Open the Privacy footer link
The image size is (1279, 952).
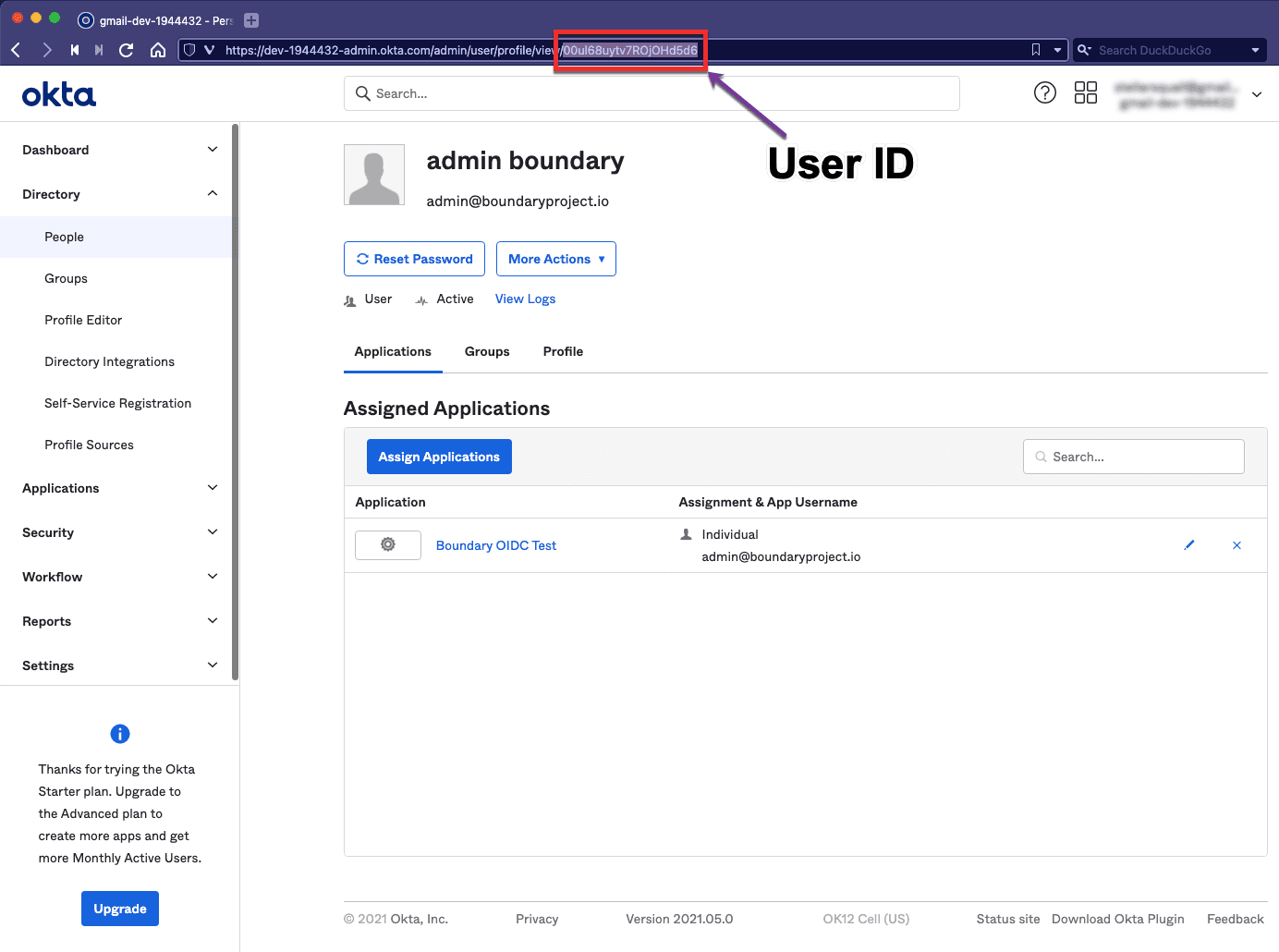tap(537, 919)
